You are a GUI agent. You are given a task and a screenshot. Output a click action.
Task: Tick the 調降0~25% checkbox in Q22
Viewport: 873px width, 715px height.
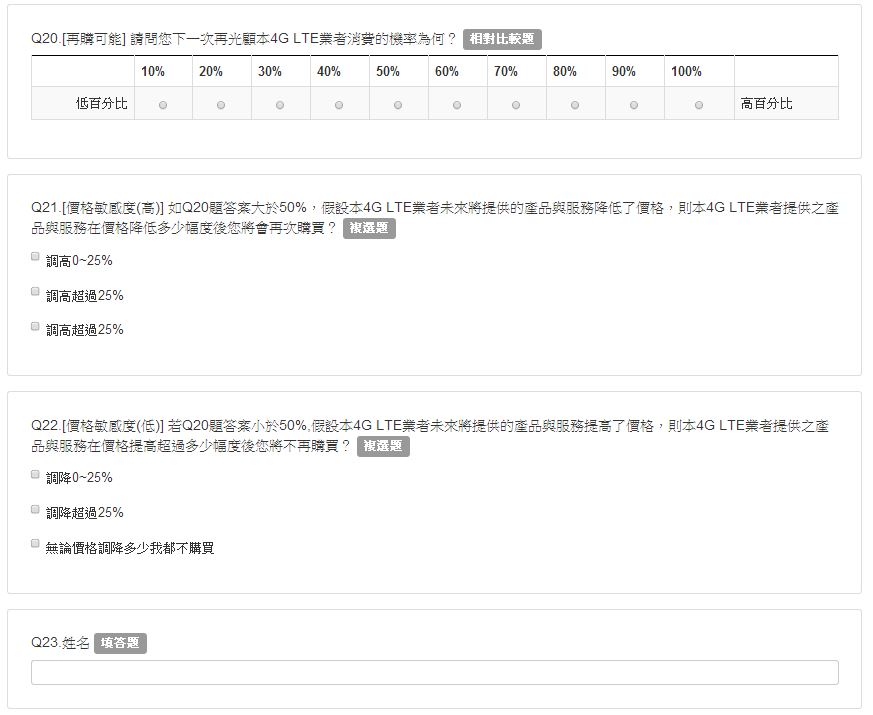[x=35, y=474]
